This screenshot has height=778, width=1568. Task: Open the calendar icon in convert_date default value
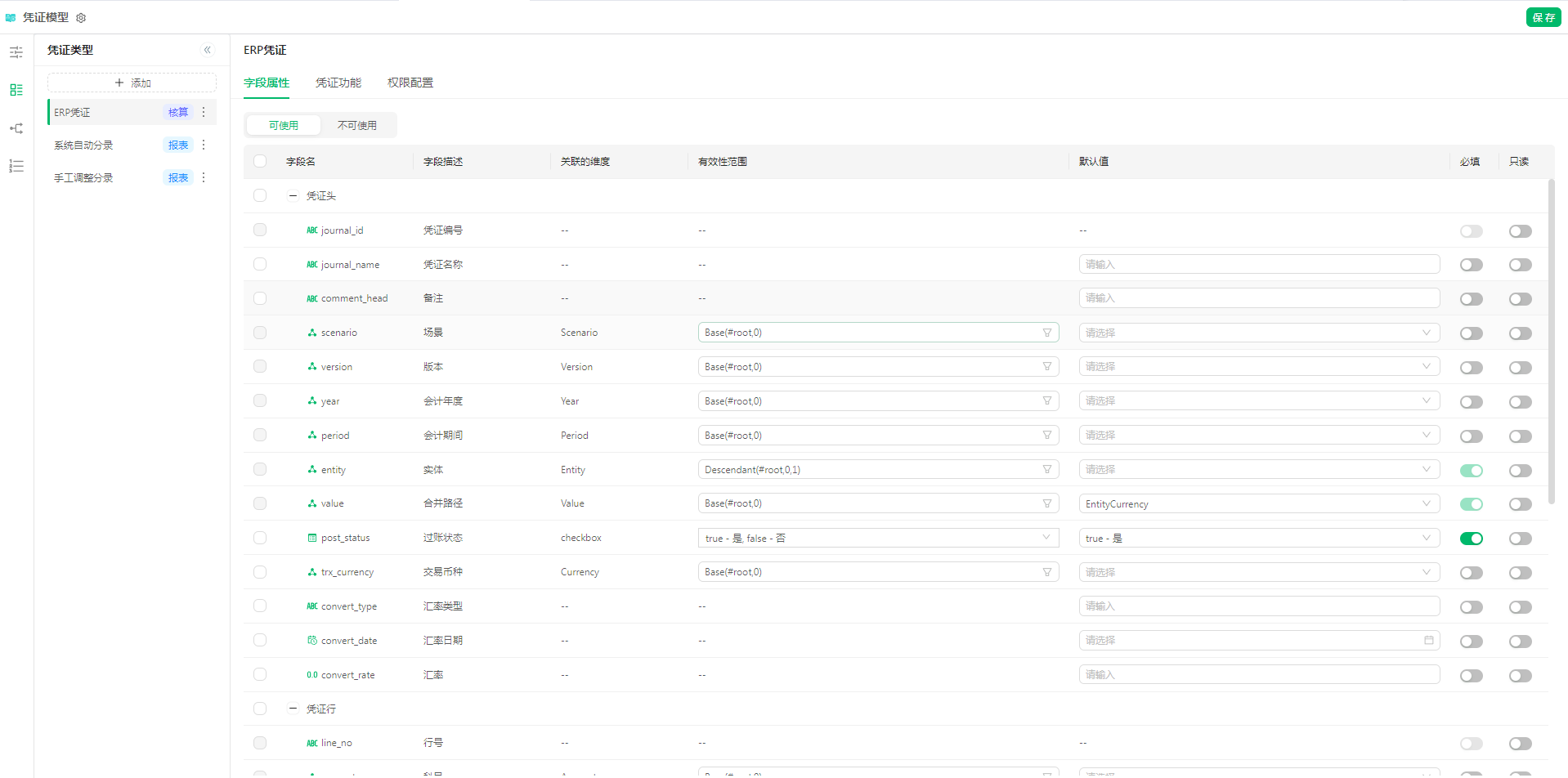[x=1428, y=641]
